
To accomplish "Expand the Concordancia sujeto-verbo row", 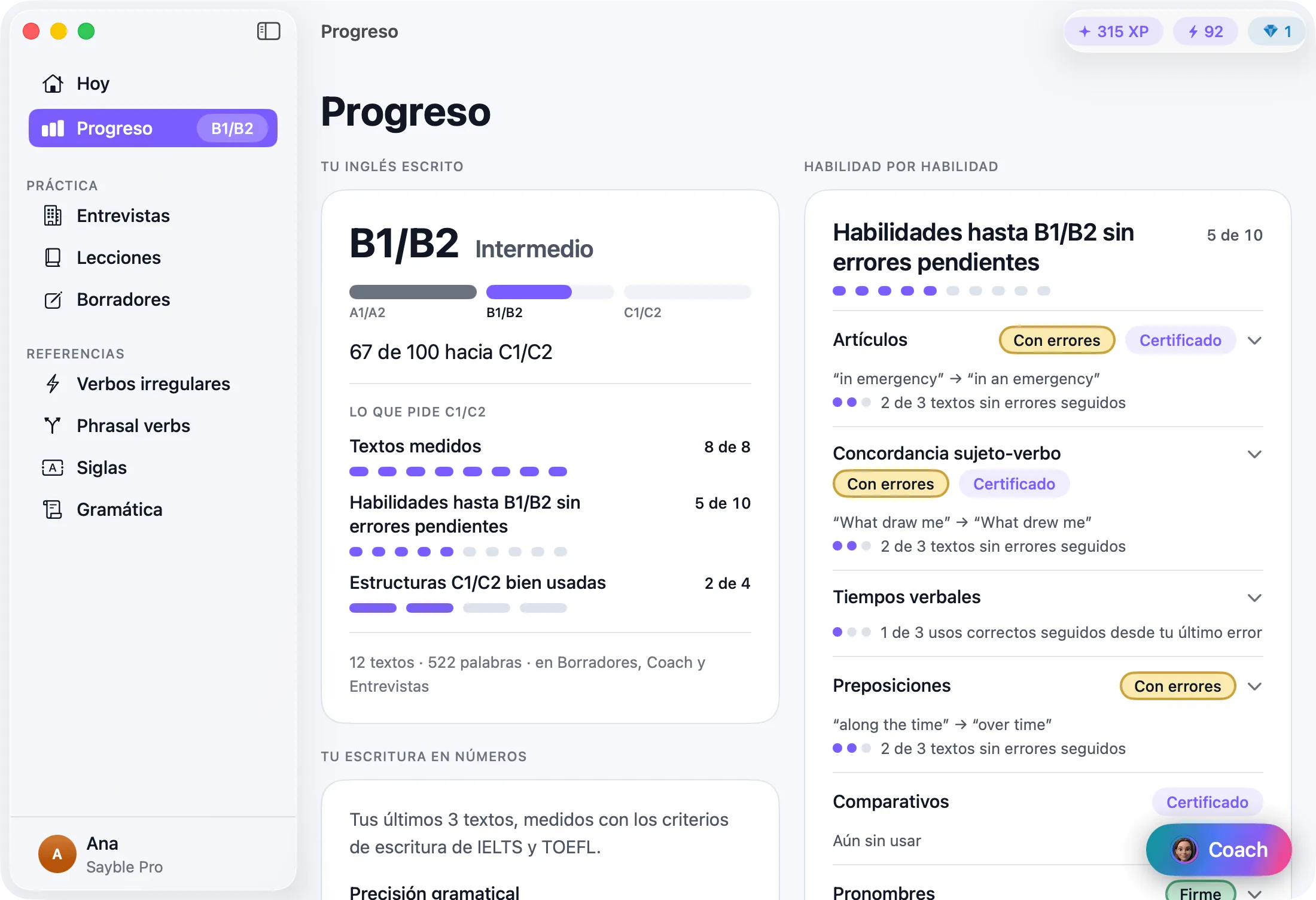I will pos(1254,454).
